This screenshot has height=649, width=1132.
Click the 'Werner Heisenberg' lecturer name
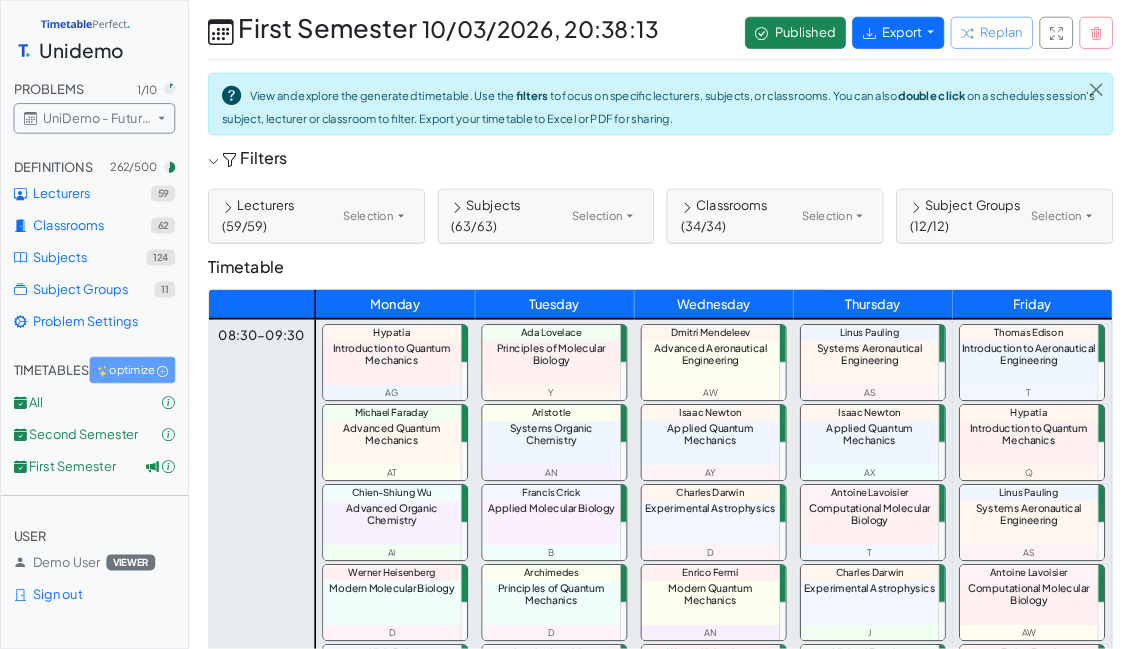(391, 573)
